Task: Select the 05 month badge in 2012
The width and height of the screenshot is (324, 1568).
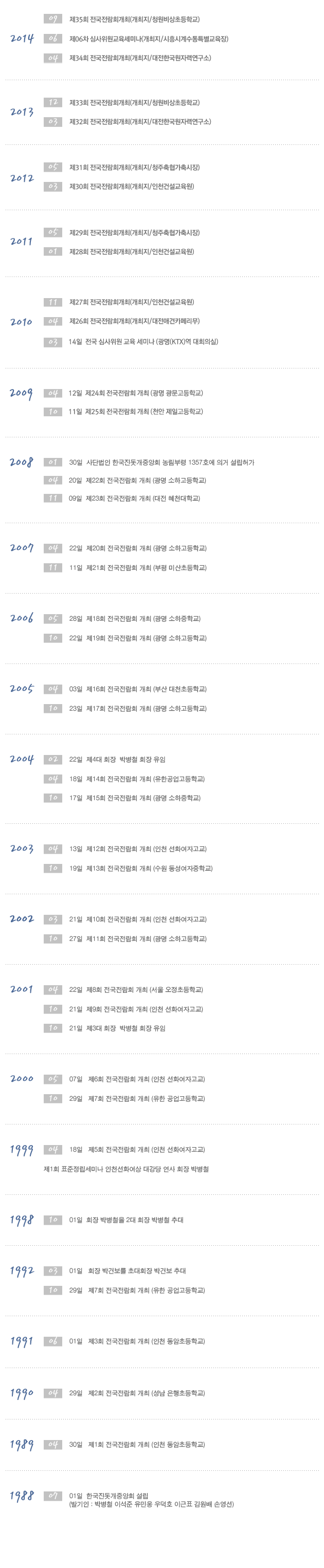Action: pyautogui.click(x=53, y=167)
